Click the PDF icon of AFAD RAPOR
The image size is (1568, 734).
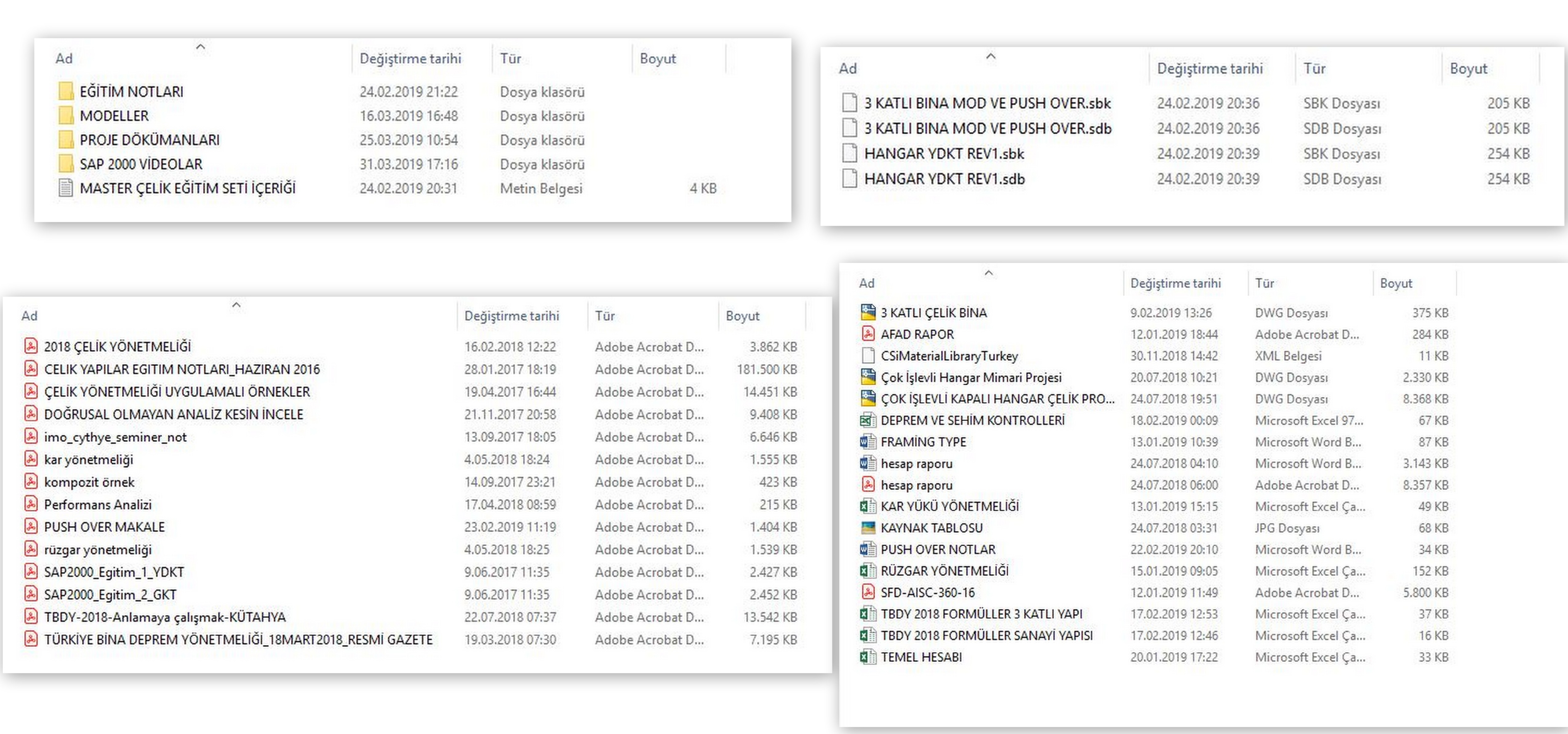pyautogui.click(x=868, y=334)
